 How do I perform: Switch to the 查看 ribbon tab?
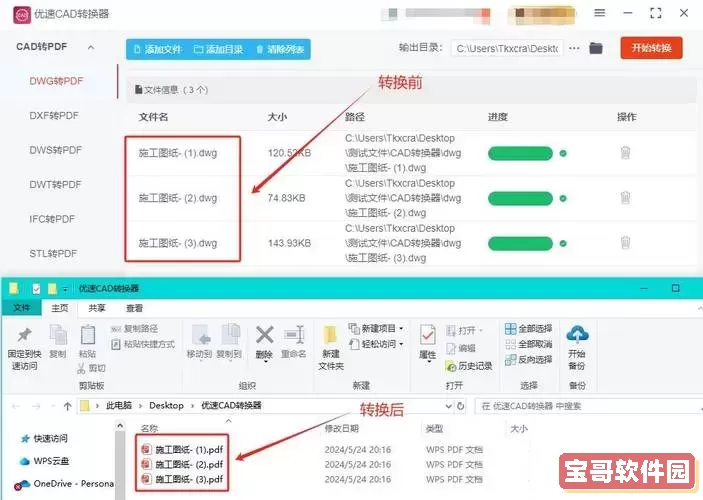pyautogui.click(x=135, y=308)
